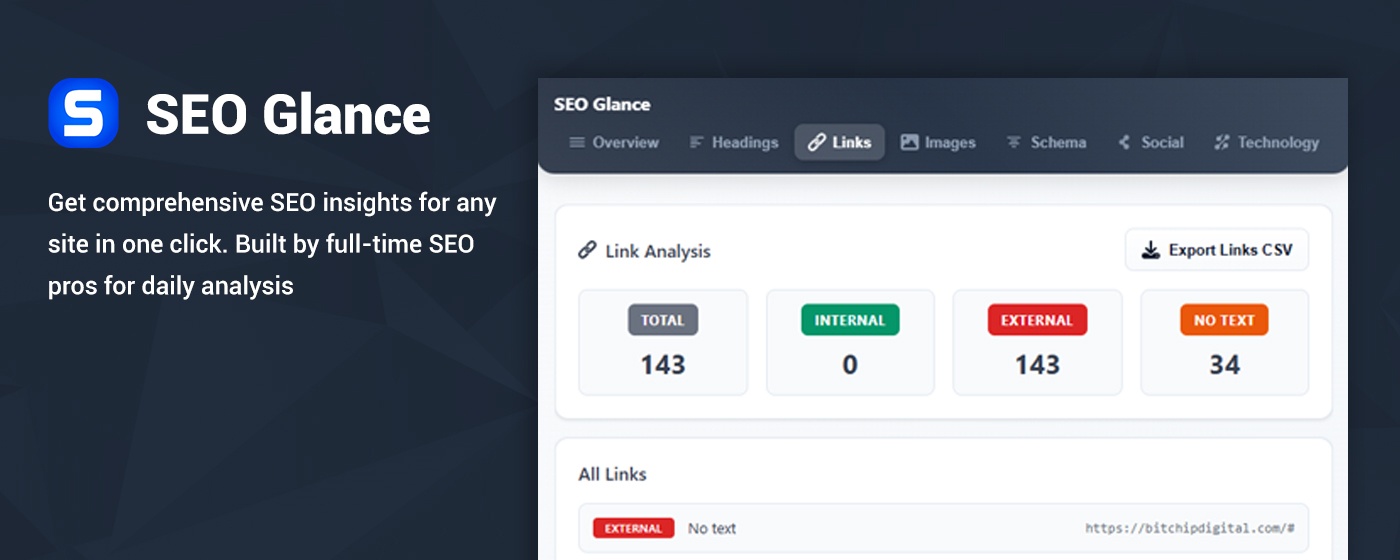This screenshot has width=1400, height=560.
Task: Select the red EXTERNAL stat badge
Action: click(1037, 320)
